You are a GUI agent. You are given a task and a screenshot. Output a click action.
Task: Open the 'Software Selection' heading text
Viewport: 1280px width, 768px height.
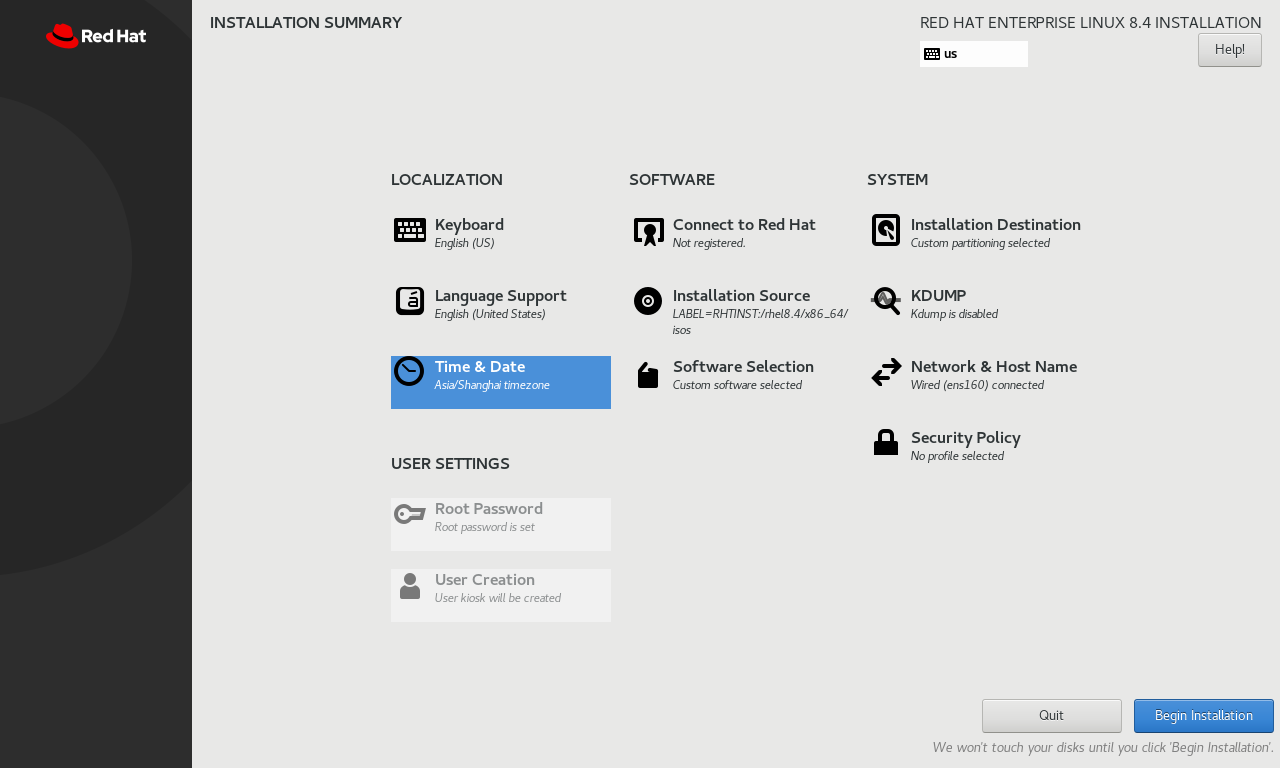pyautogui.click(x=743, y=367)
